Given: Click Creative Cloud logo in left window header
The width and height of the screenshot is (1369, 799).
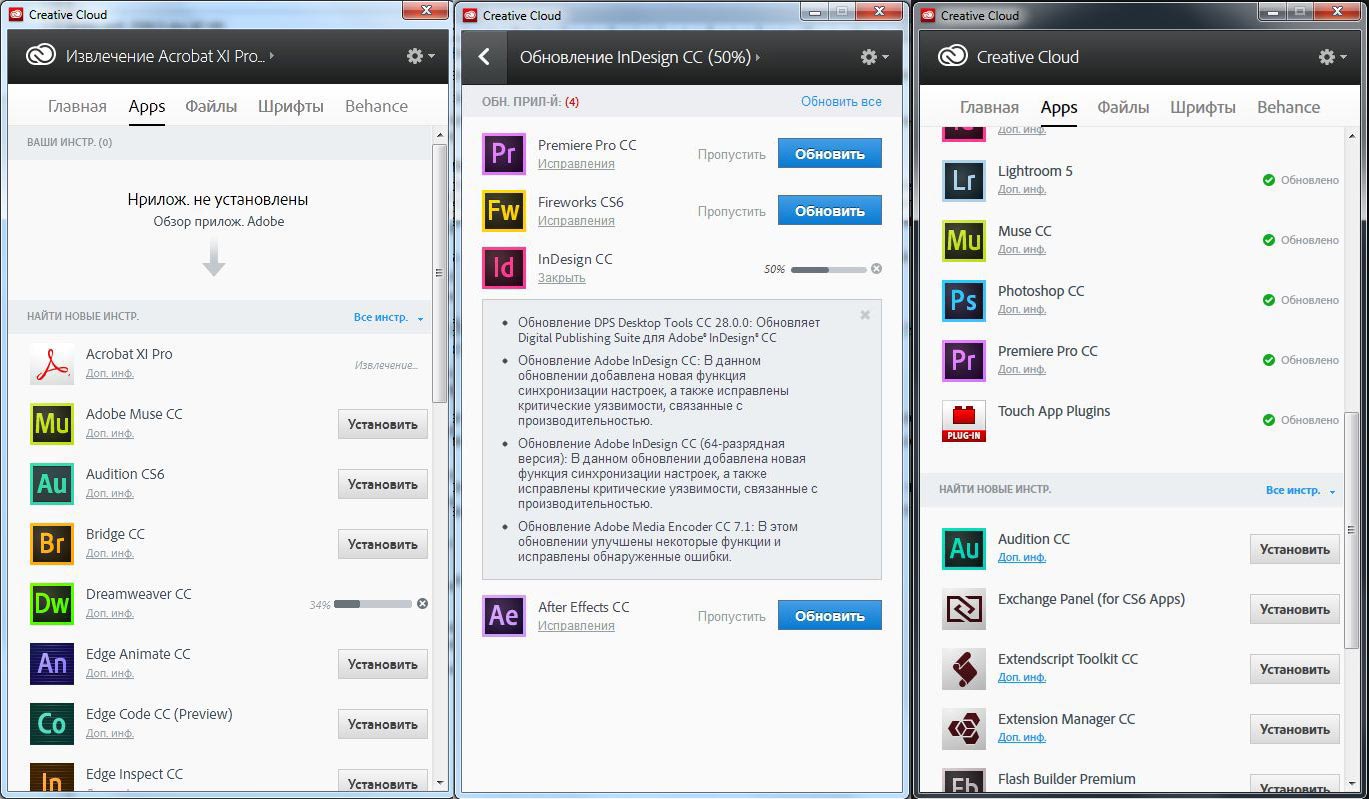Looking at the screenshot, I should click(x=41, y=56).
